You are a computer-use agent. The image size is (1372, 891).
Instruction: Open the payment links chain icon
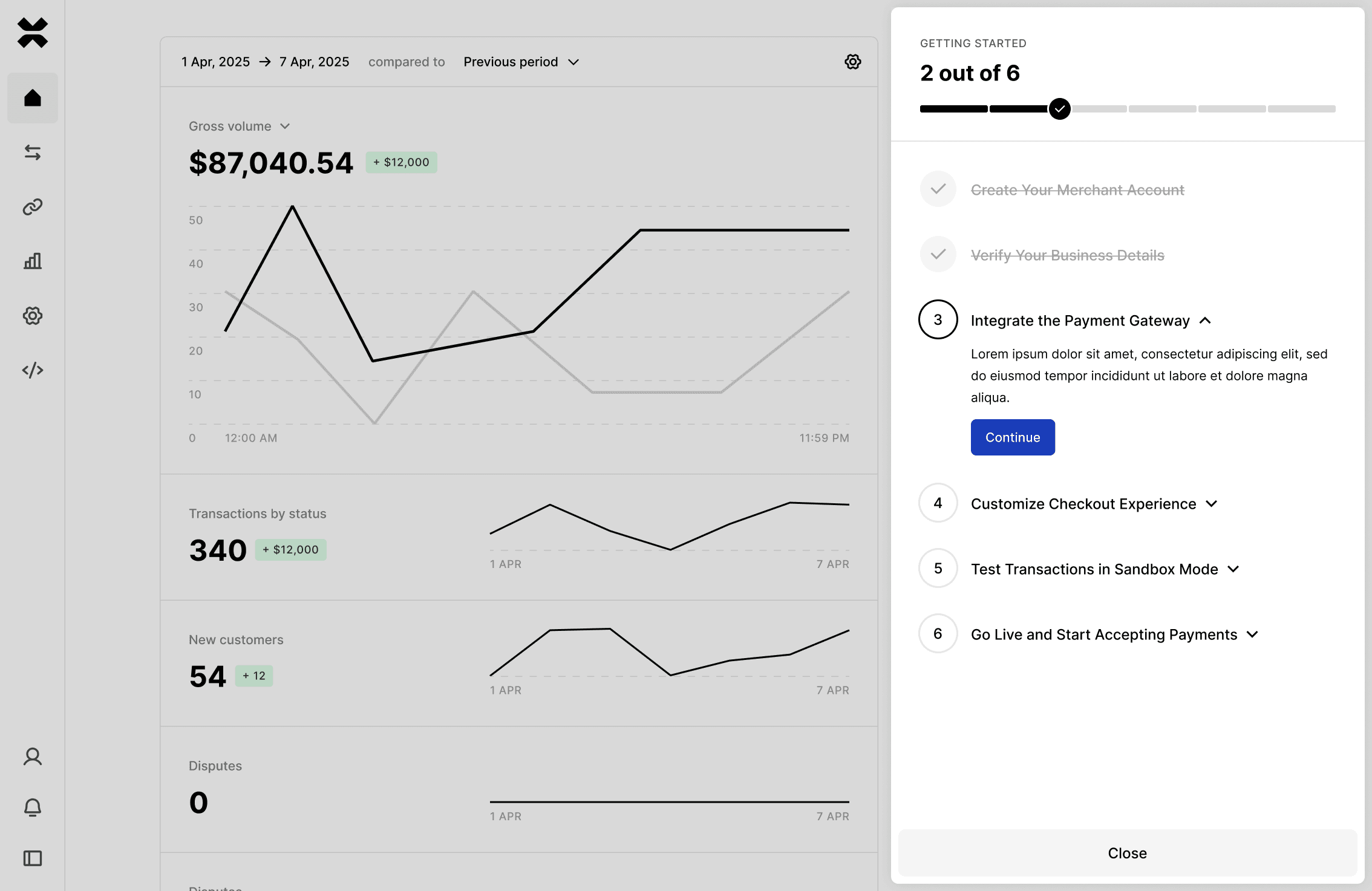coord(33,207)
